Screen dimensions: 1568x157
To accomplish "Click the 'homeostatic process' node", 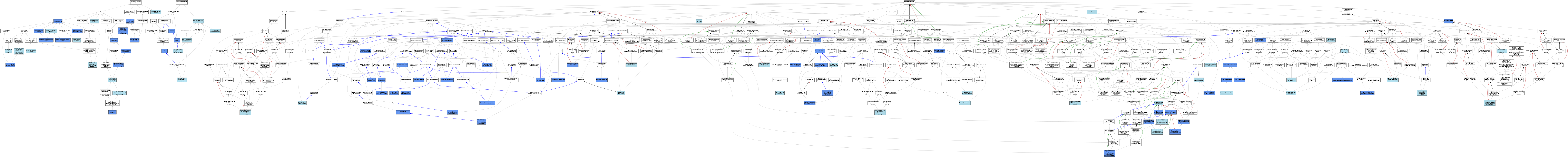I will [1141, 12].
